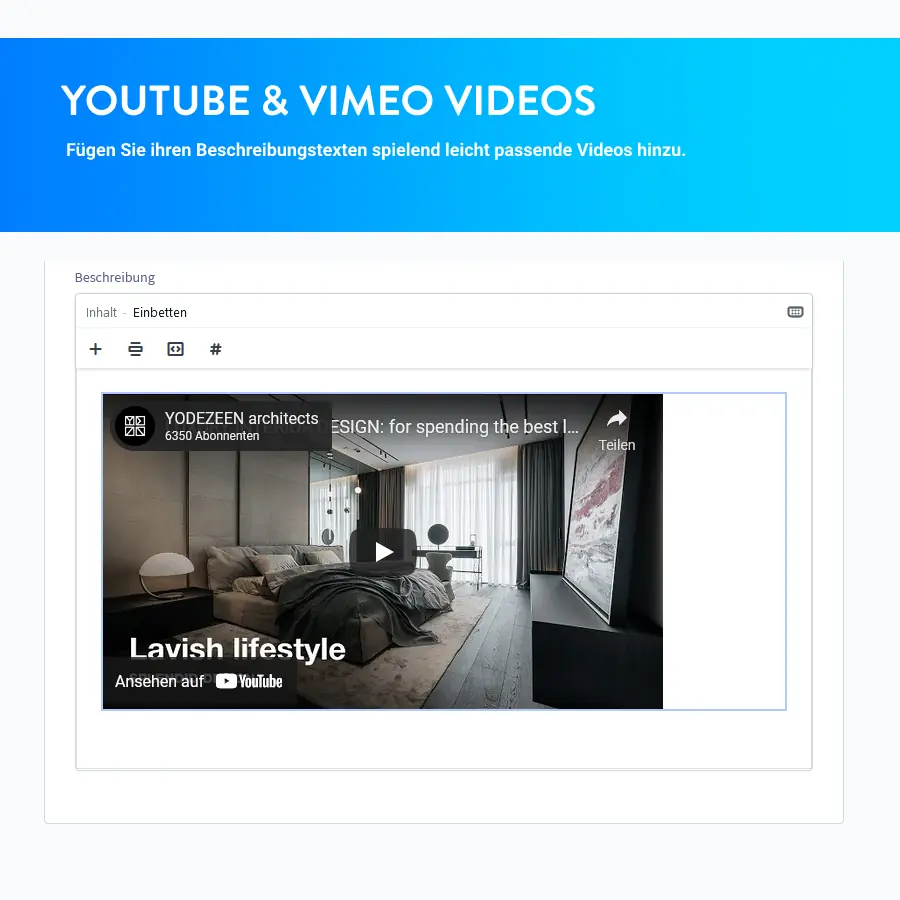Select the Inhalt breadcrumb item

point(101,313)
